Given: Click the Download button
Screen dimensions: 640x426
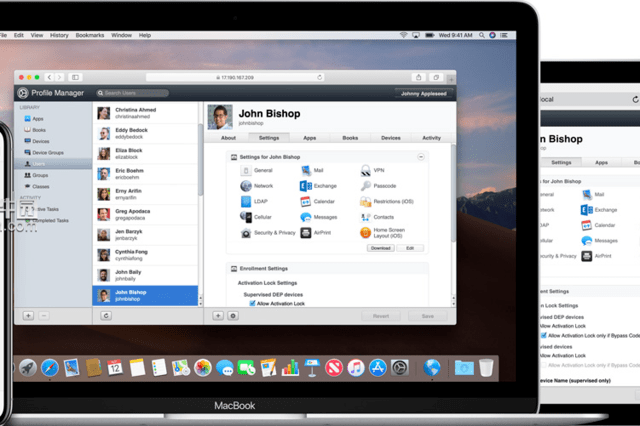Looking at the screenshot, I should point(380,248).
